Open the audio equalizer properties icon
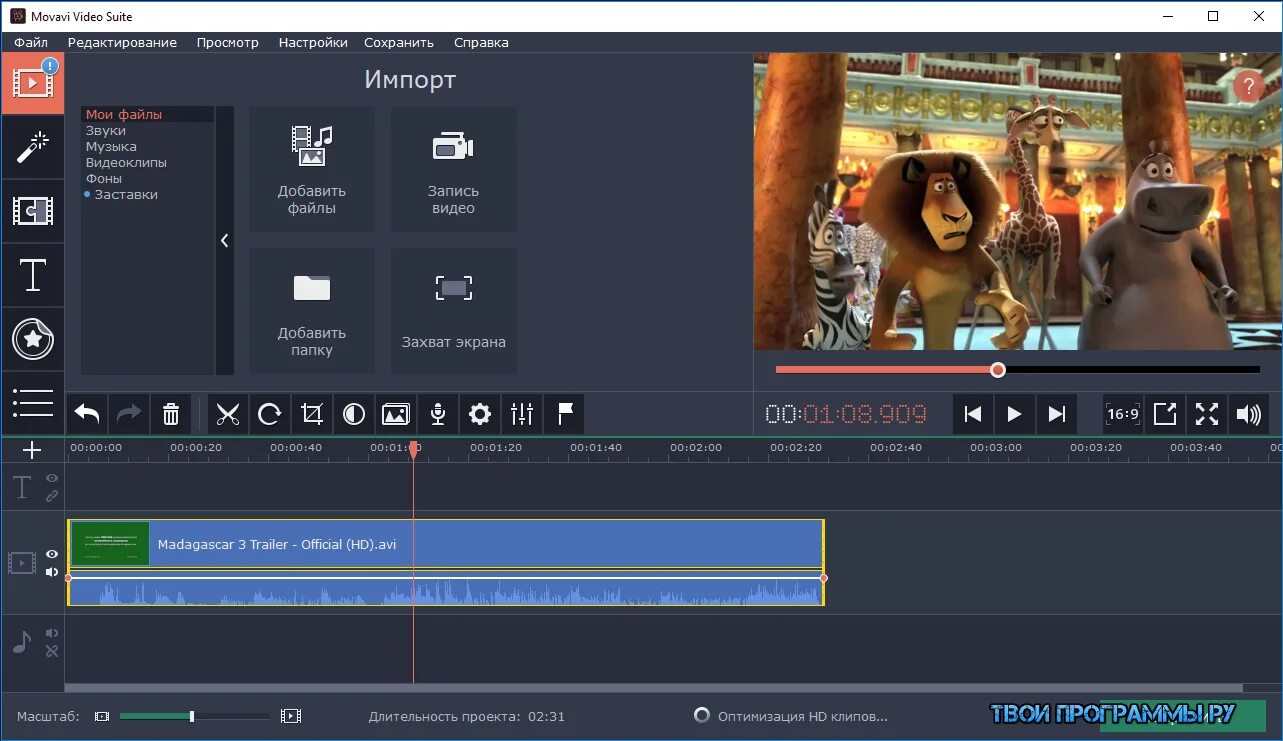Viewport: 1283px width, 741px height. click(522, 414)
